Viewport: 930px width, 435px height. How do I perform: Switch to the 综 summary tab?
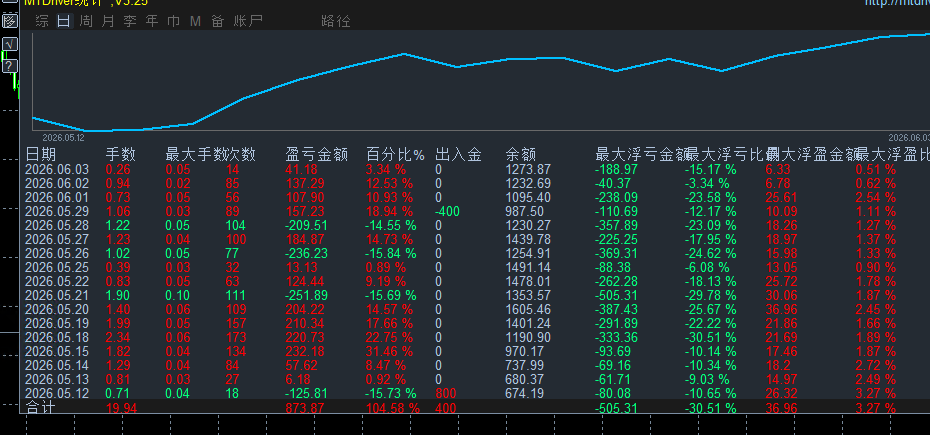[42, 22]
